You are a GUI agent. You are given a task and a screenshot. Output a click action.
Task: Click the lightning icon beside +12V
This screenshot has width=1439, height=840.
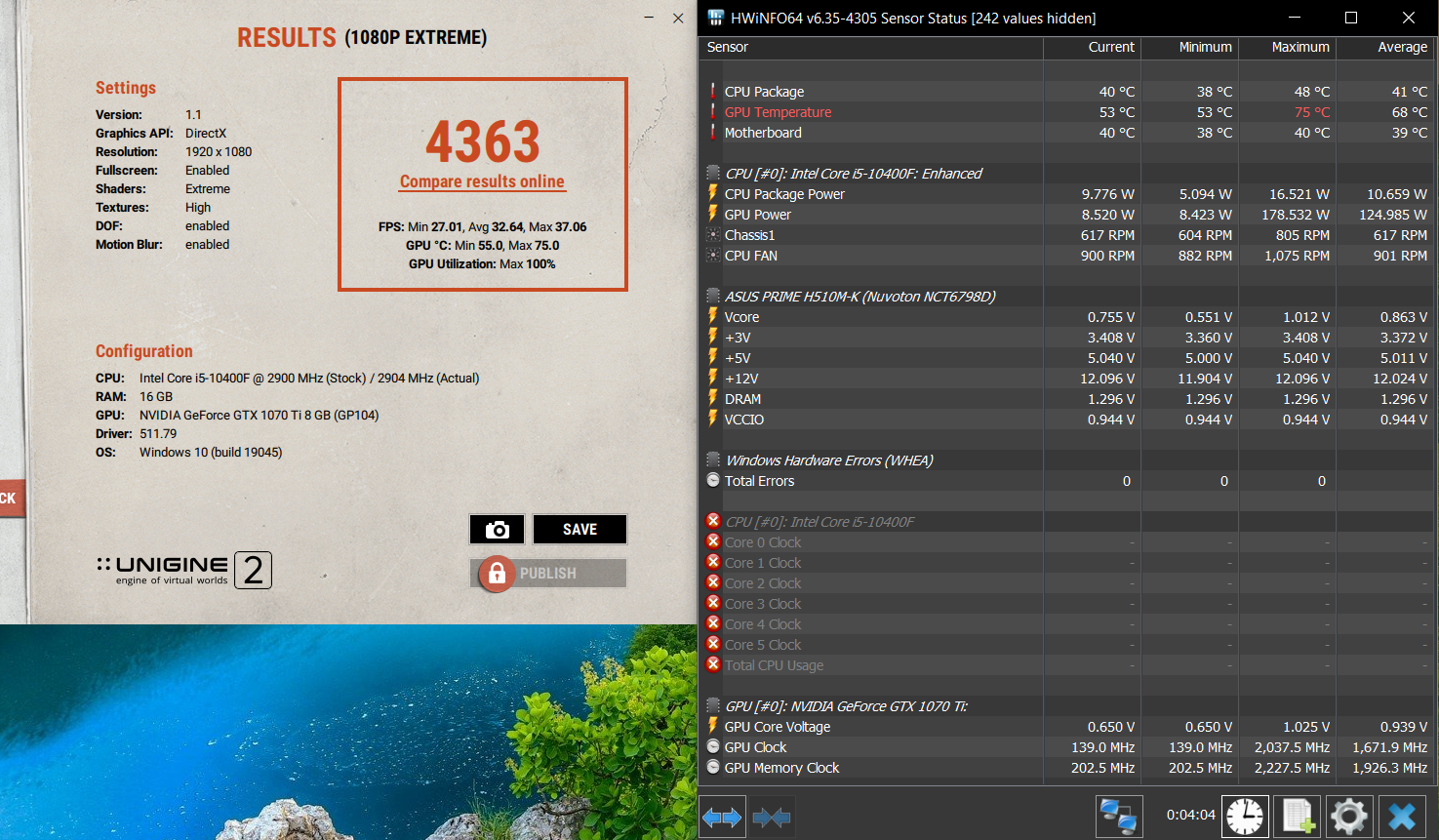(713, 378)
